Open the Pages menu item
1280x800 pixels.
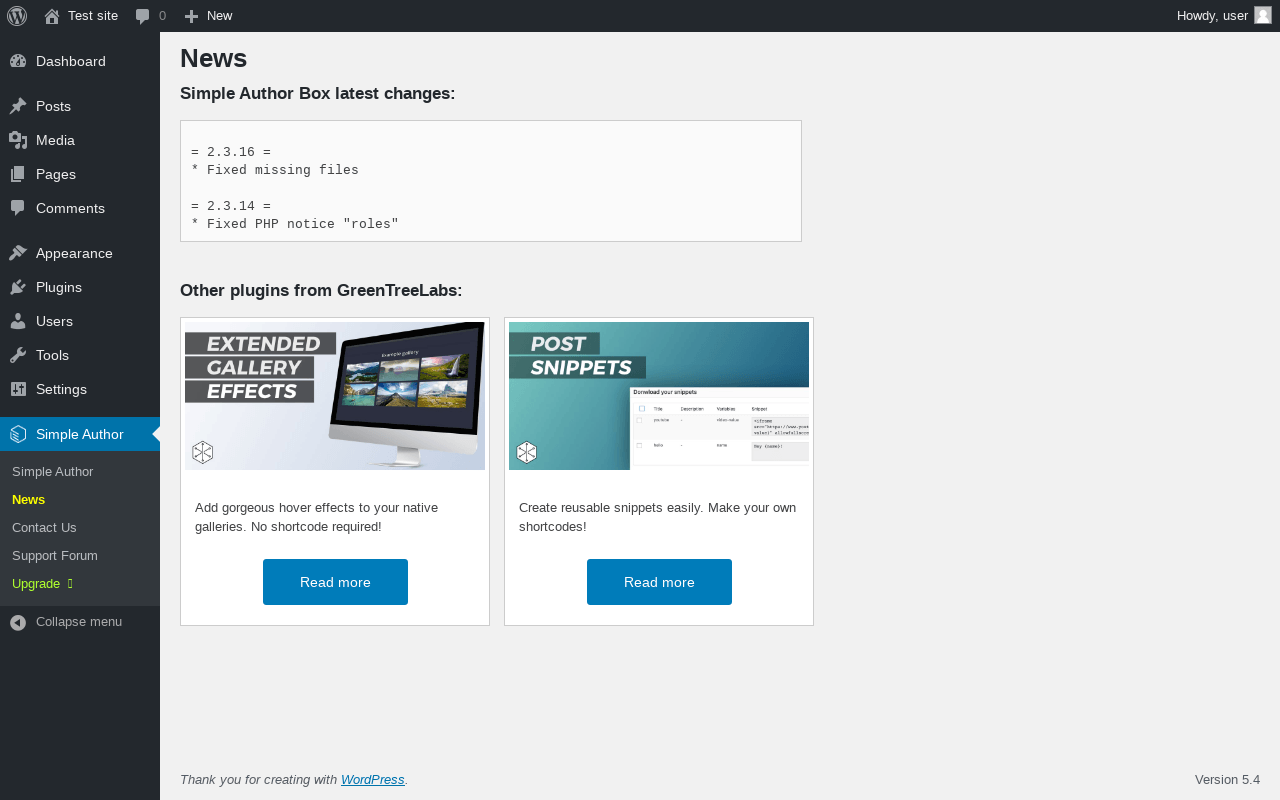coord(80,174)
